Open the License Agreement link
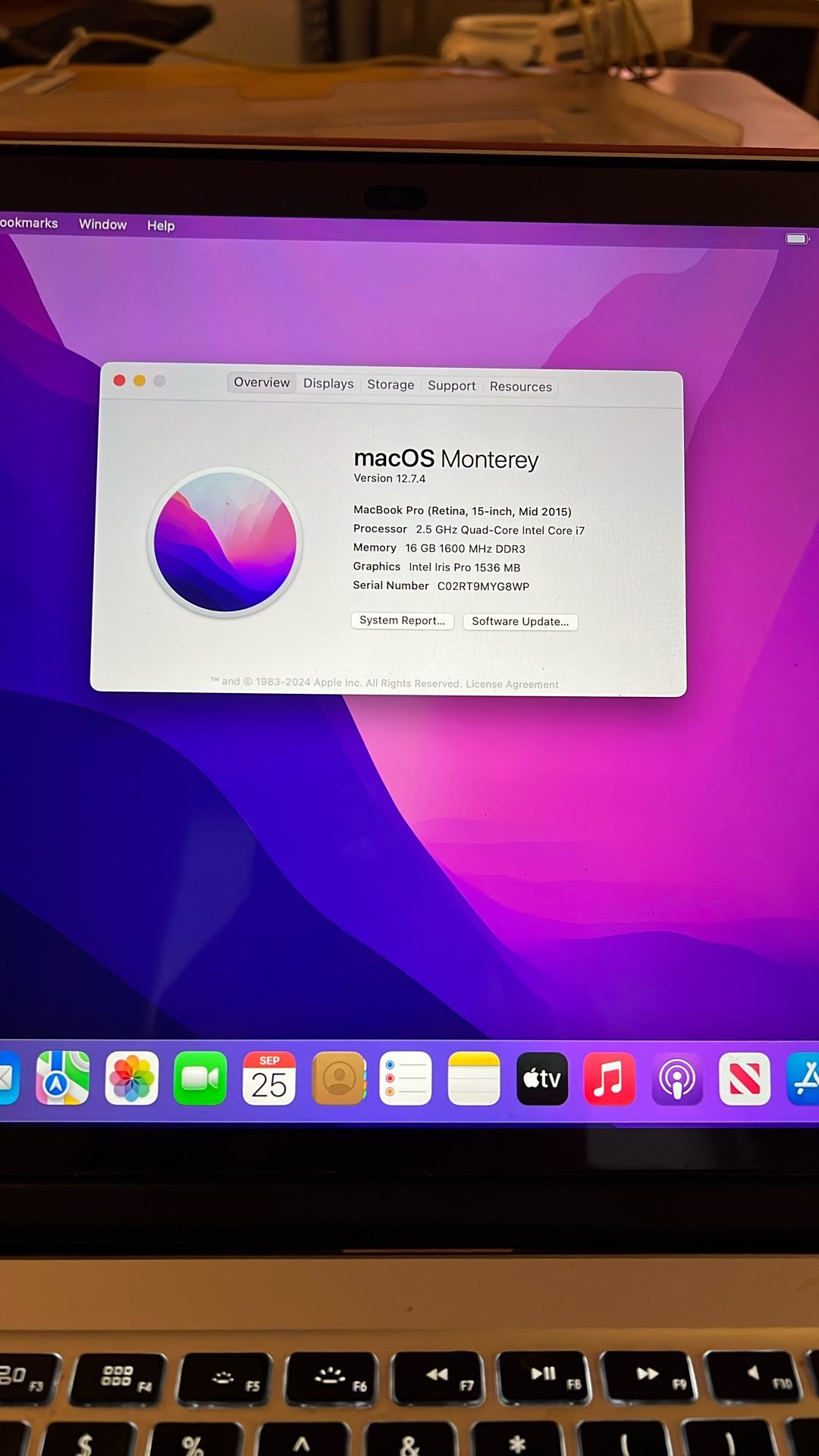This screenshot has height=1456, width=819. tap(512, 684)
